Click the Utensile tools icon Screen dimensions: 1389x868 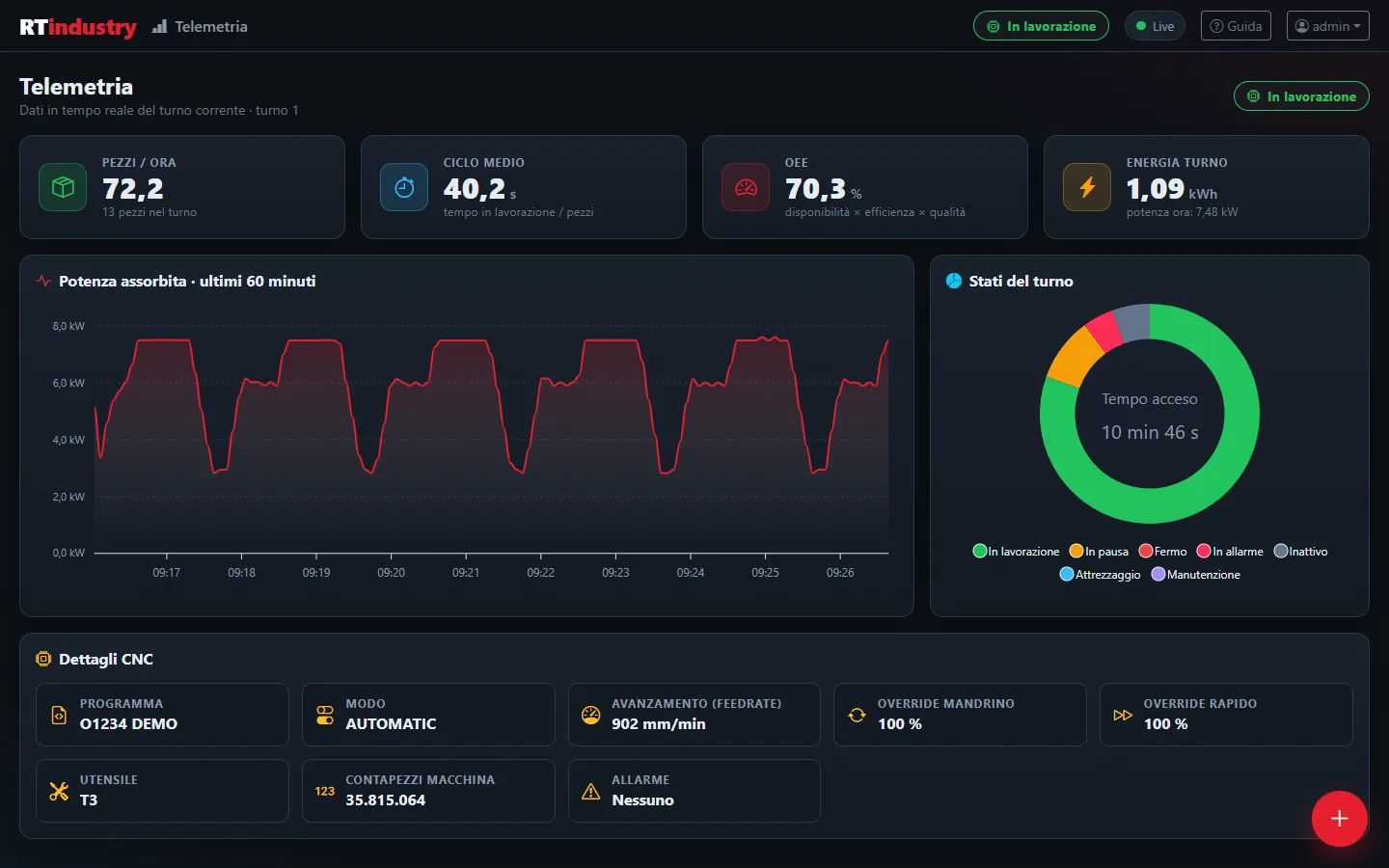coord(59,791)
